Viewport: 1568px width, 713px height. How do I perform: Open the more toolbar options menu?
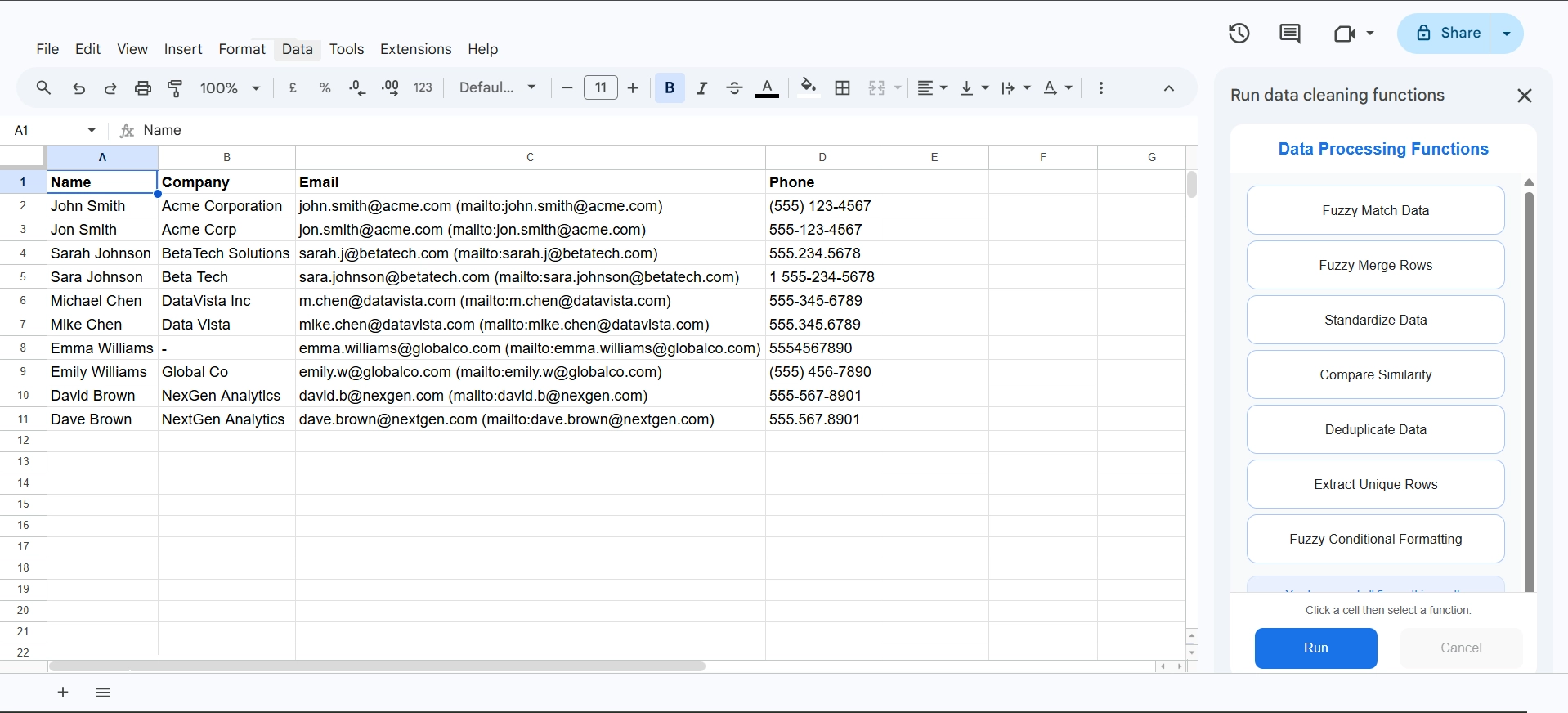coord(1101,87)
